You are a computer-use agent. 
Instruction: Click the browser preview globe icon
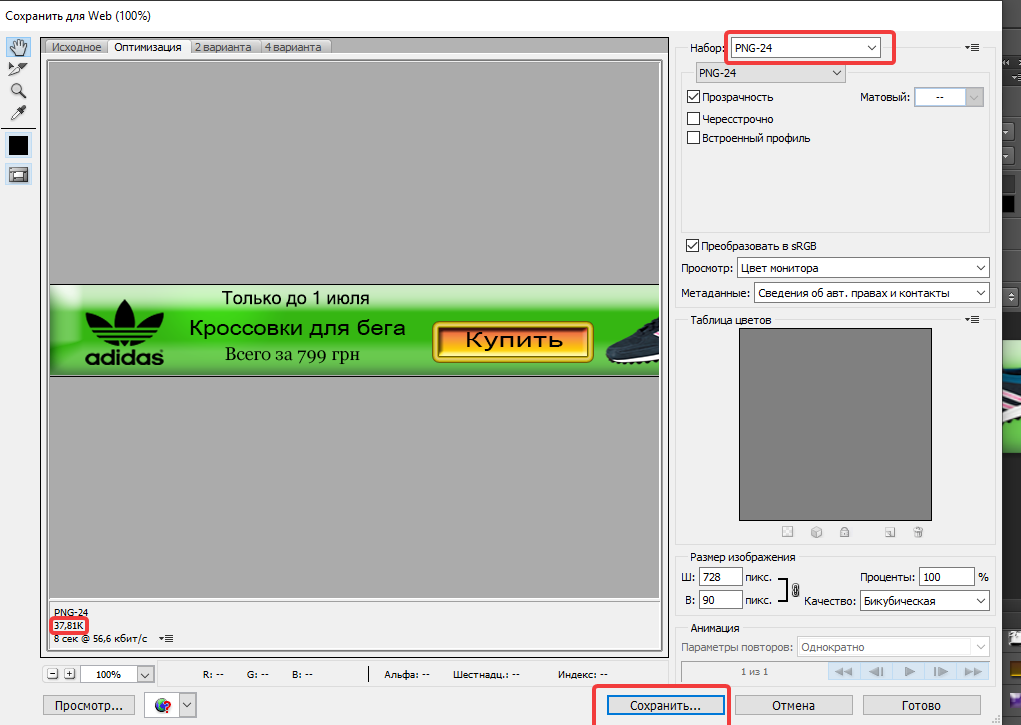tap(162, 705)
